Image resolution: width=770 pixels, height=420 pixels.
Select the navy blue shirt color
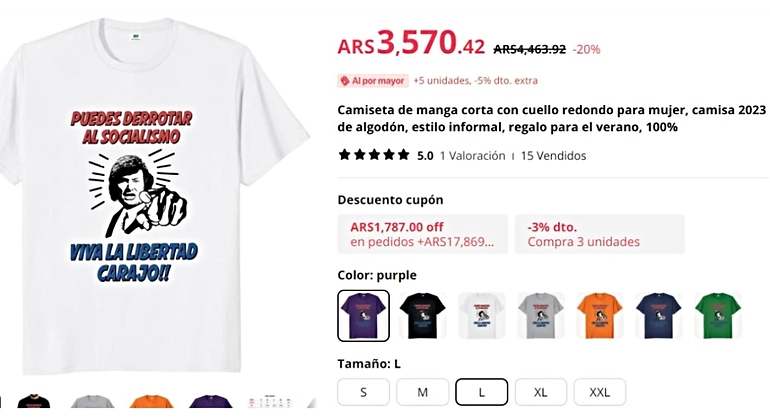pos(659,315)
